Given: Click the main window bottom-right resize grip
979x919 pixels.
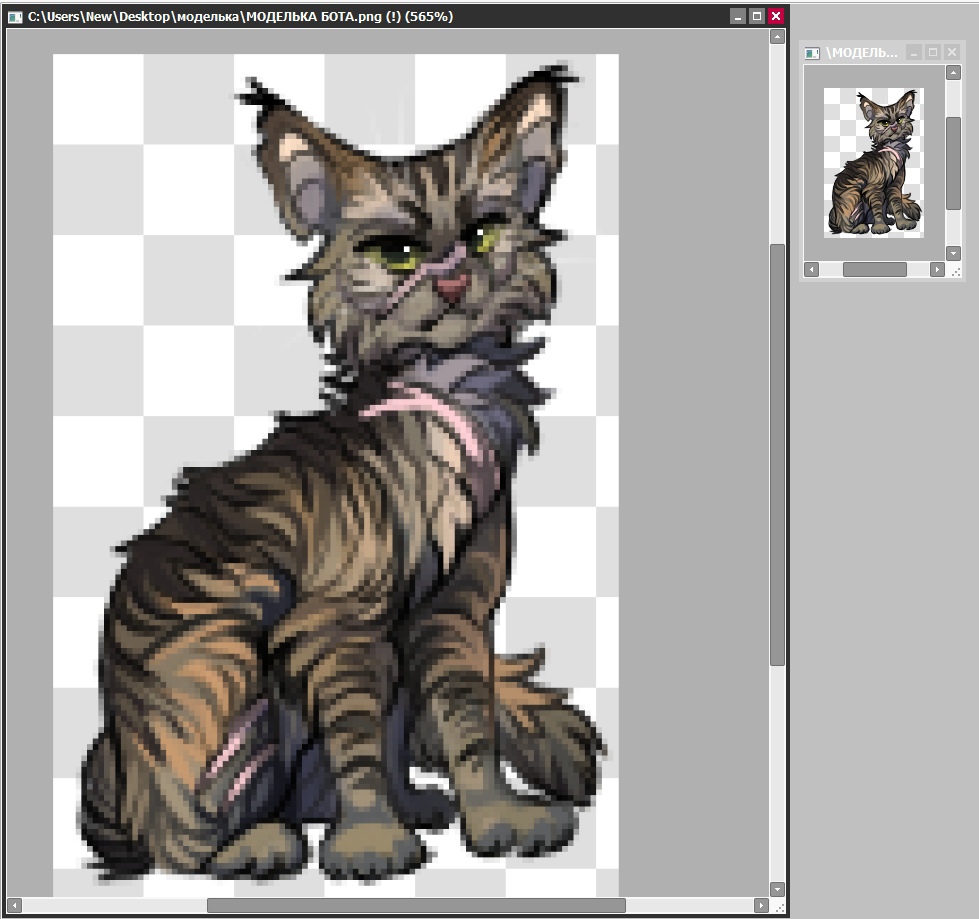Looking at the screenshot, I should (779, 907).
